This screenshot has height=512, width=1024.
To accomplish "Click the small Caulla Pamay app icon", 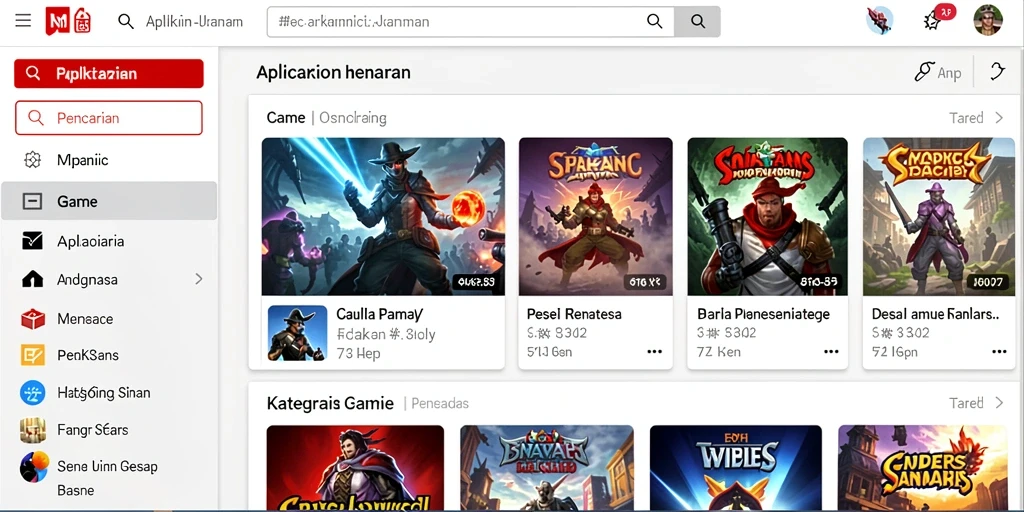I will [x=297, y=333].
